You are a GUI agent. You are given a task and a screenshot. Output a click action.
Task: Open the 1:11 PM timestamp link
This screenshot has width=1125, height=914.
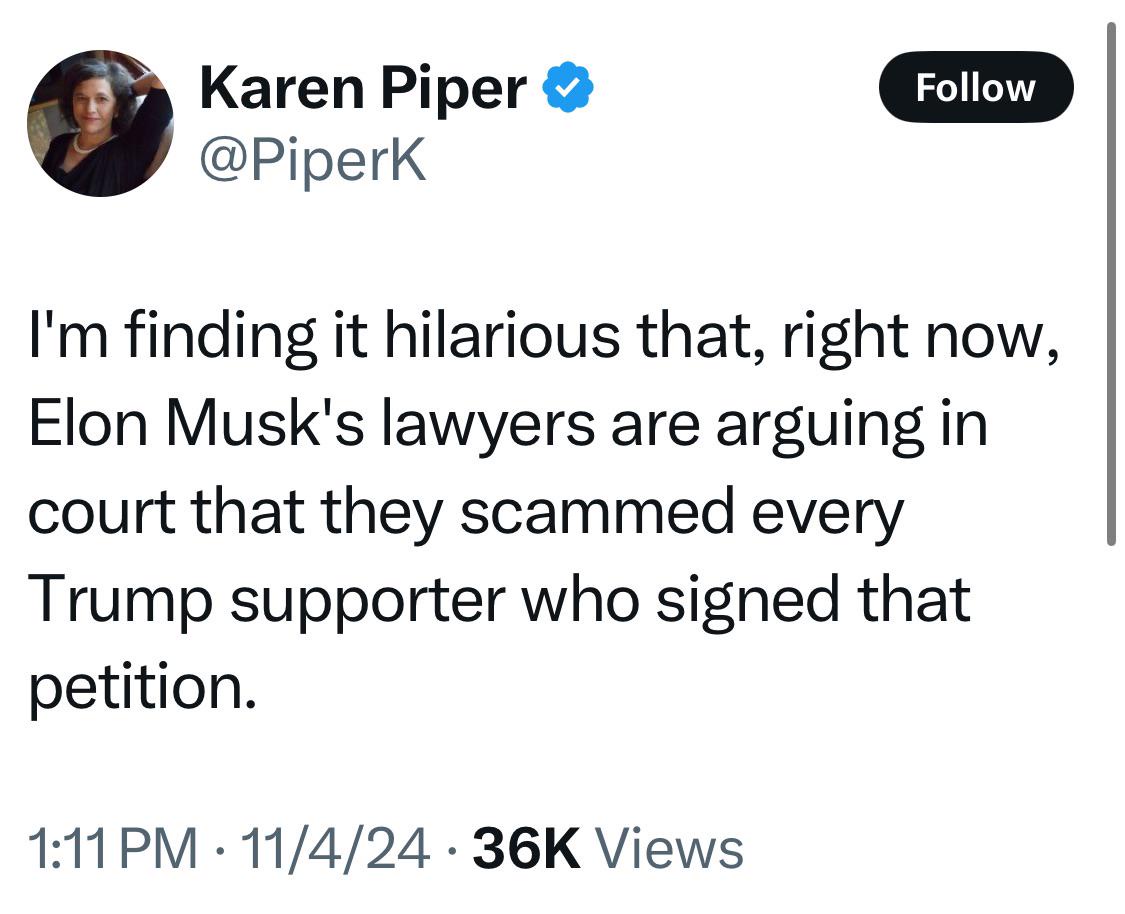pyautogui.click(x=113, y=849)
